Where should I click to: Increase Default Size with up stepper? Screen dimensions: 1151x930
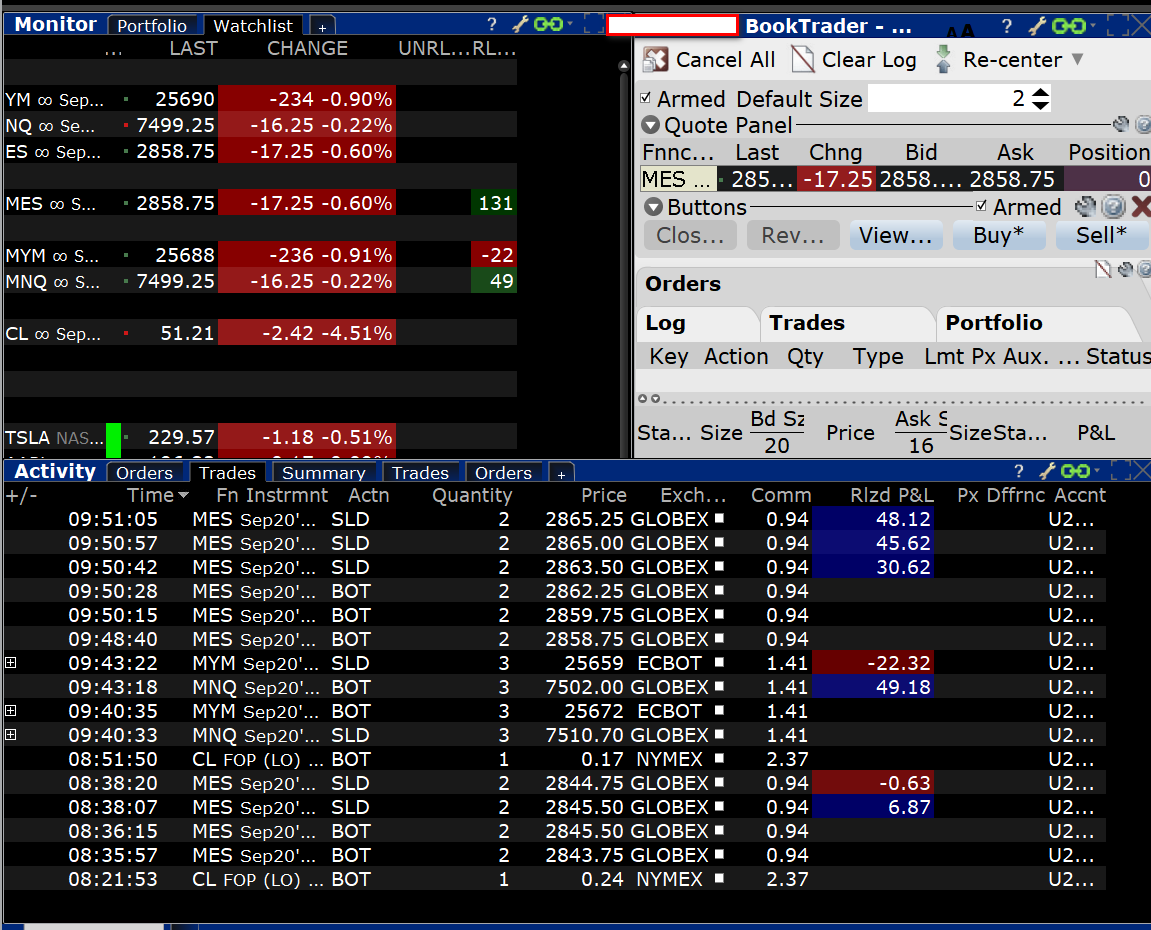[x=1040, y=92]
